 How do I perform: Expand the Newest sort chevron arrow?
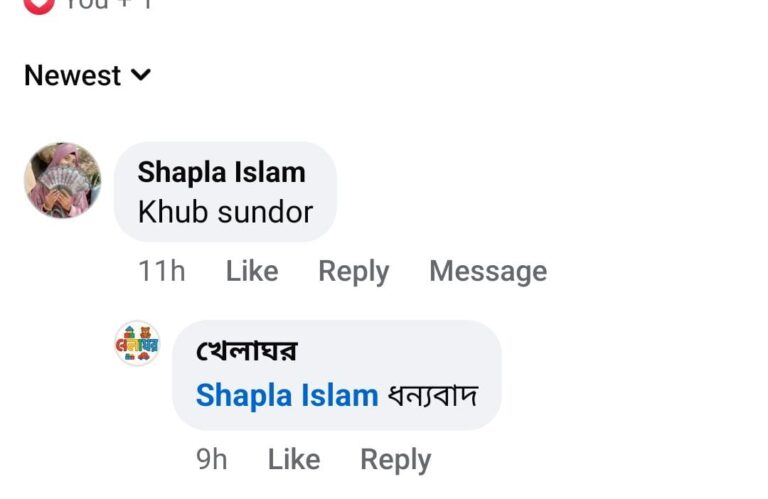coord(141,74)
